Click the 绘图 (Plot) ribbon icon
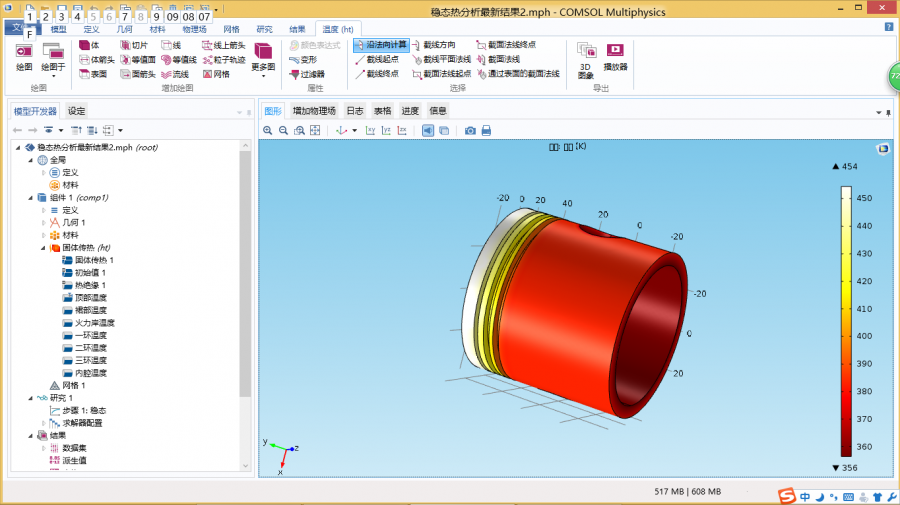 [24, 57]
